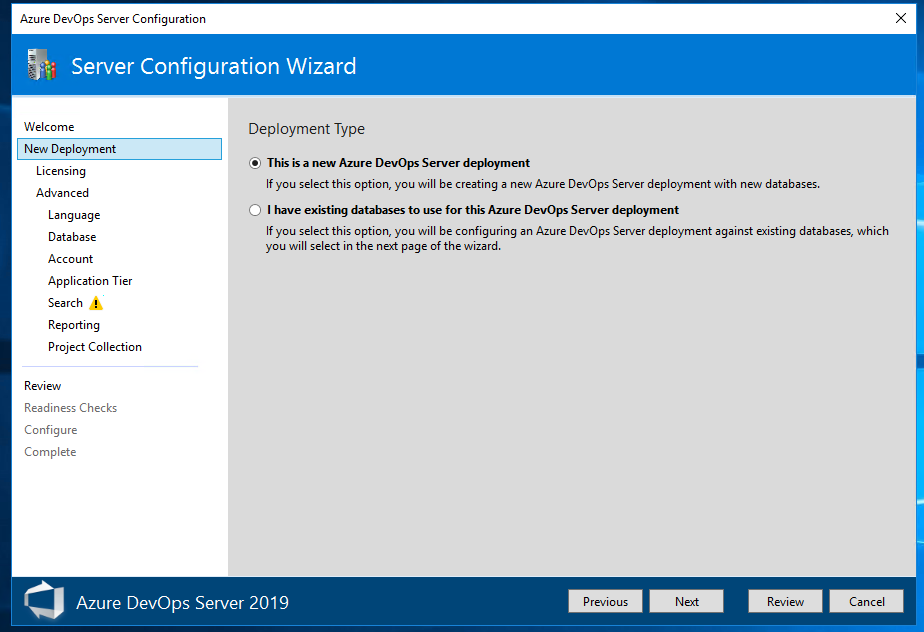This screenshot has width=924, height=632.
Task: Click the Readiness Checks step
Action: [x=71, y=408]
